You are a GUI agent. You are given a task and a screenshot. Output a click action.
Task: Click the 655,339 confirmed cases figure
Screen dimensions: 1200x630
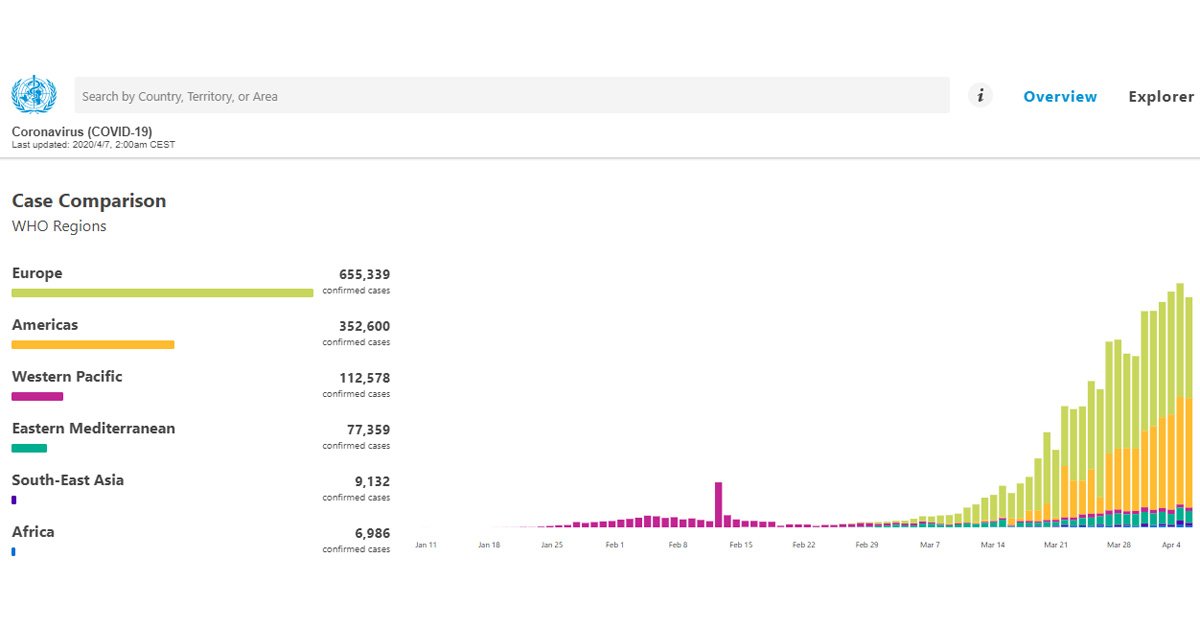coord(365,274)
